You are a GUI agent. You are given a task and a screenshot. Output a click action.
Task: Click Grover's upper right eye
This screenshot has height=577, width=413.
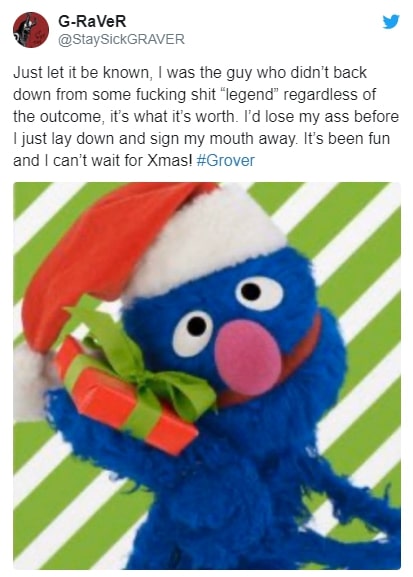[x=259, y=293]
